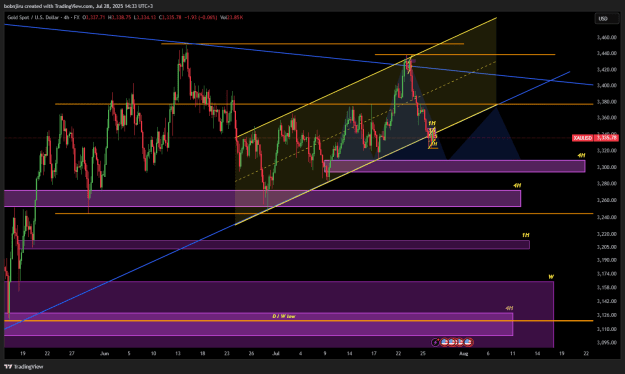Click the Vol 23.85K legend value
The height and width of the screenshot is (374, 625).
point(232,18)
